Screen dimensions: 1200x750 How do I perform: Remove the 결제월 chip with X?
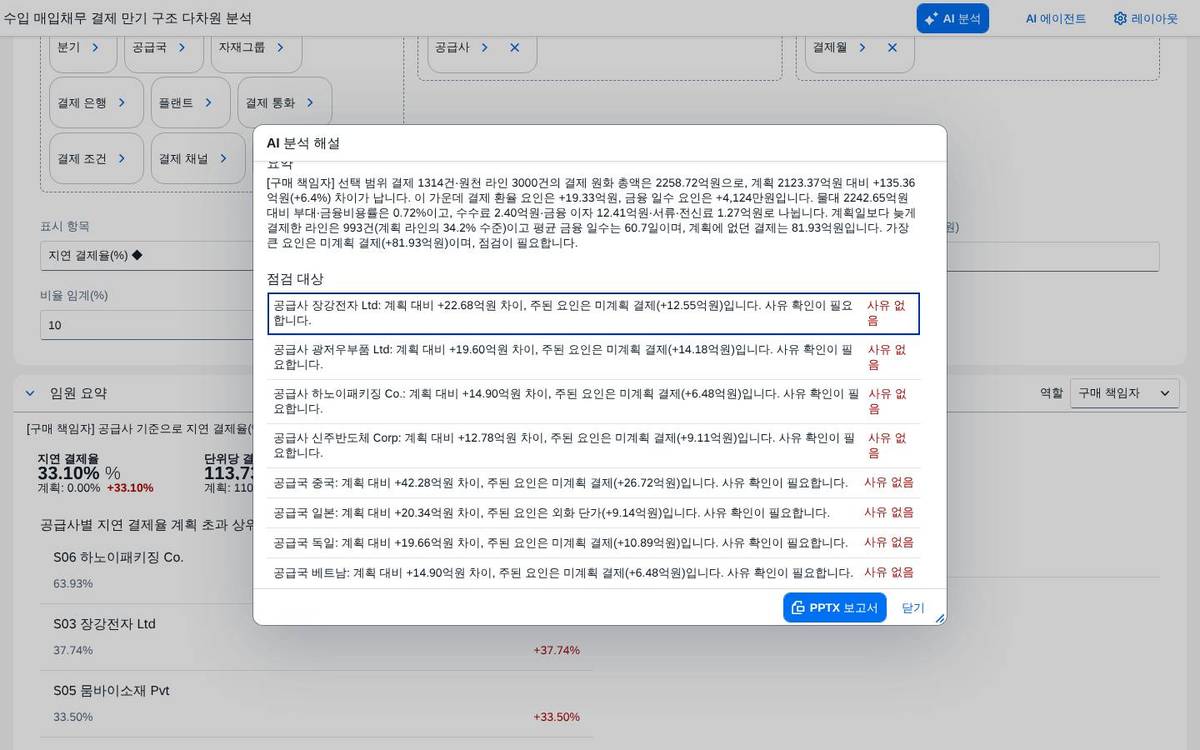pos(892,47)
